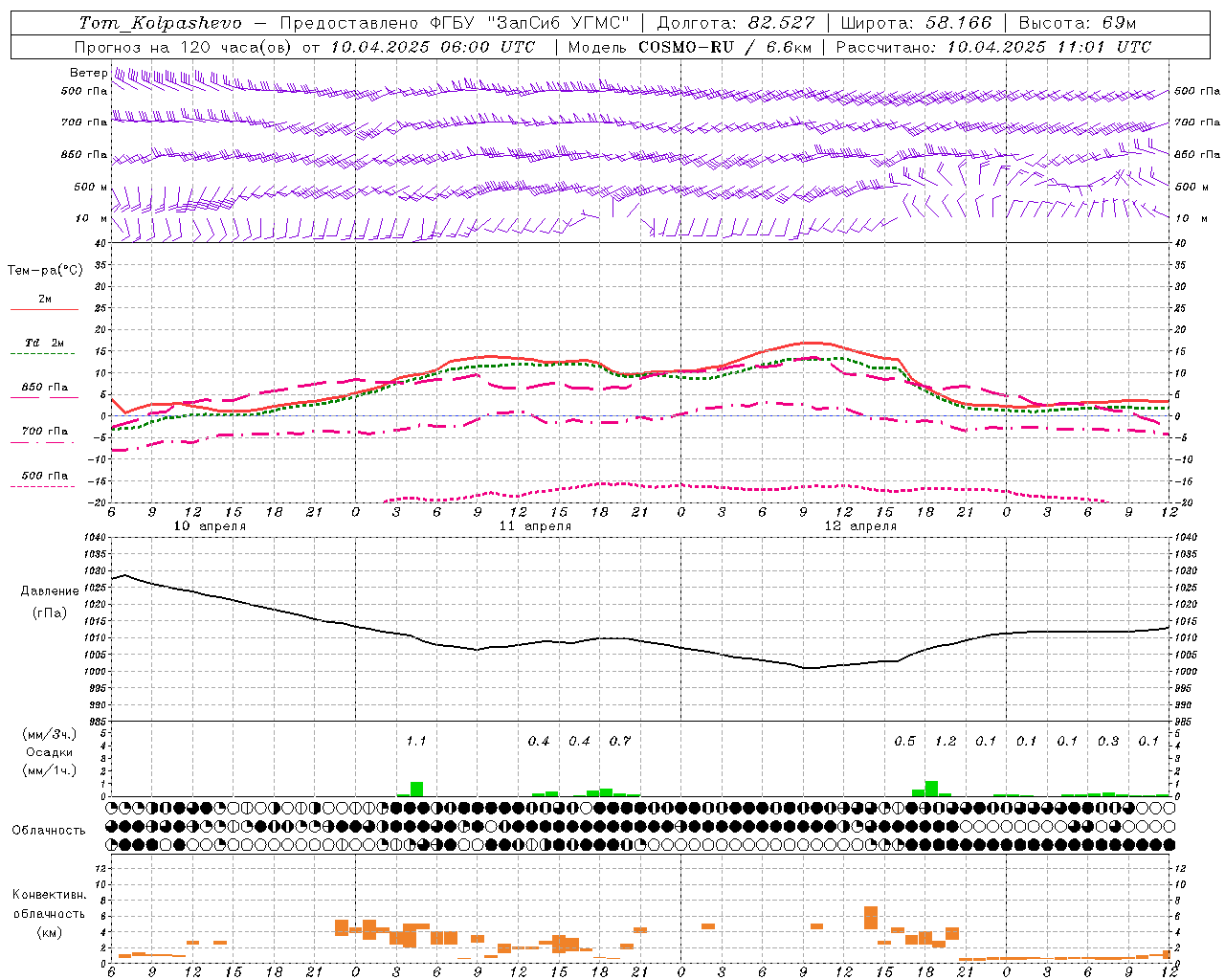Image resolution: width=1225 pixels, height=980 pixels.
Task: Click the 'Конвективн.' convective cloud label
Action: coord(49,895)
